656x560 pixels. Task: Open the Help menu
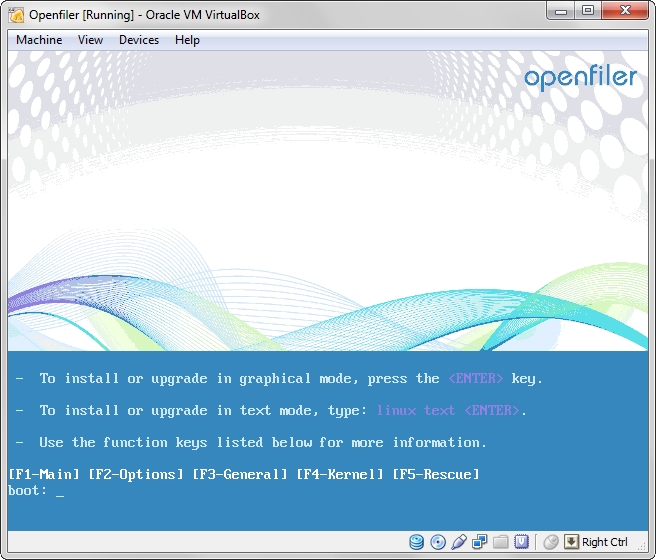tap(187, 40)
